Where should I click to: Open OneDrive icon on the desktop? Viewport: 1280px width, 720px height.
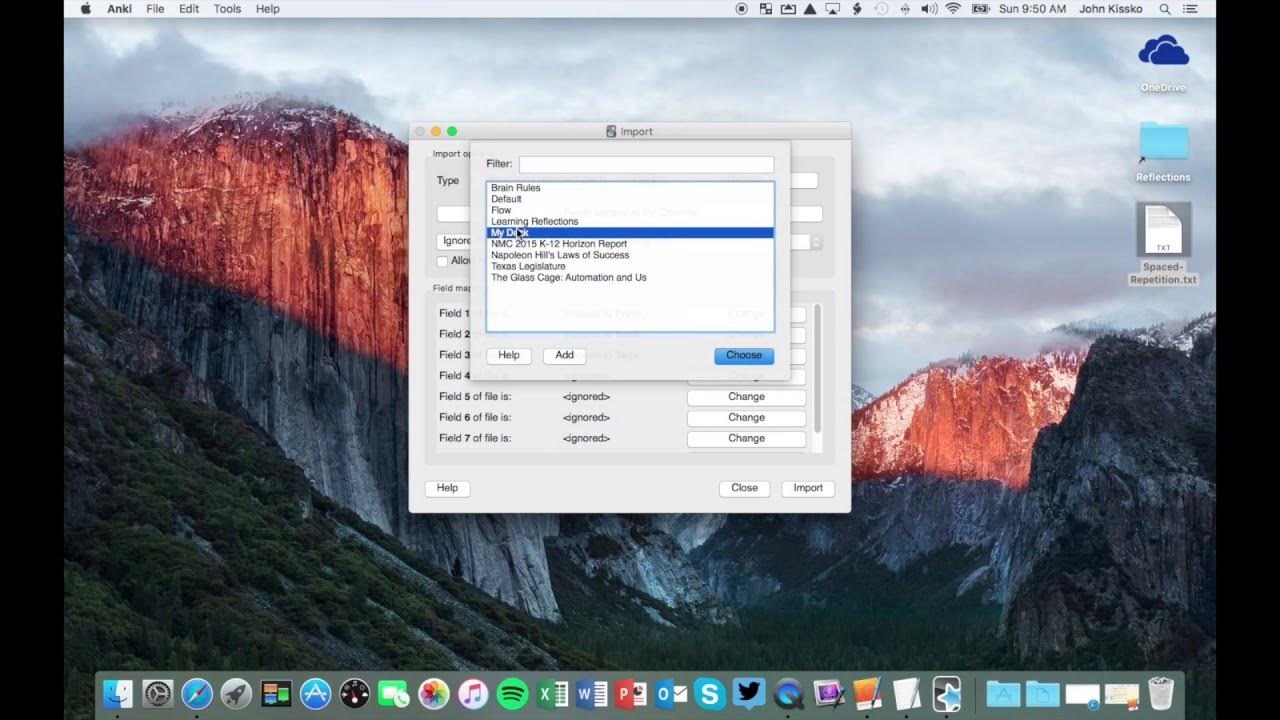pyautogui.click(x=1163, y=62)
